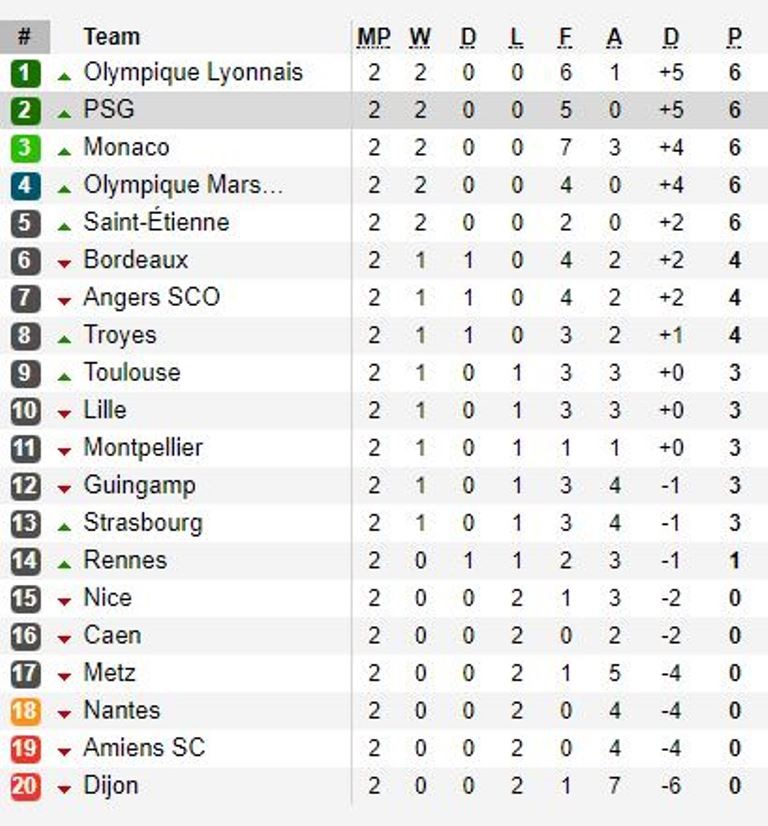
Task: Click the blue rank 4 badge
Action: pyautogui.click(x=25, y=185)
